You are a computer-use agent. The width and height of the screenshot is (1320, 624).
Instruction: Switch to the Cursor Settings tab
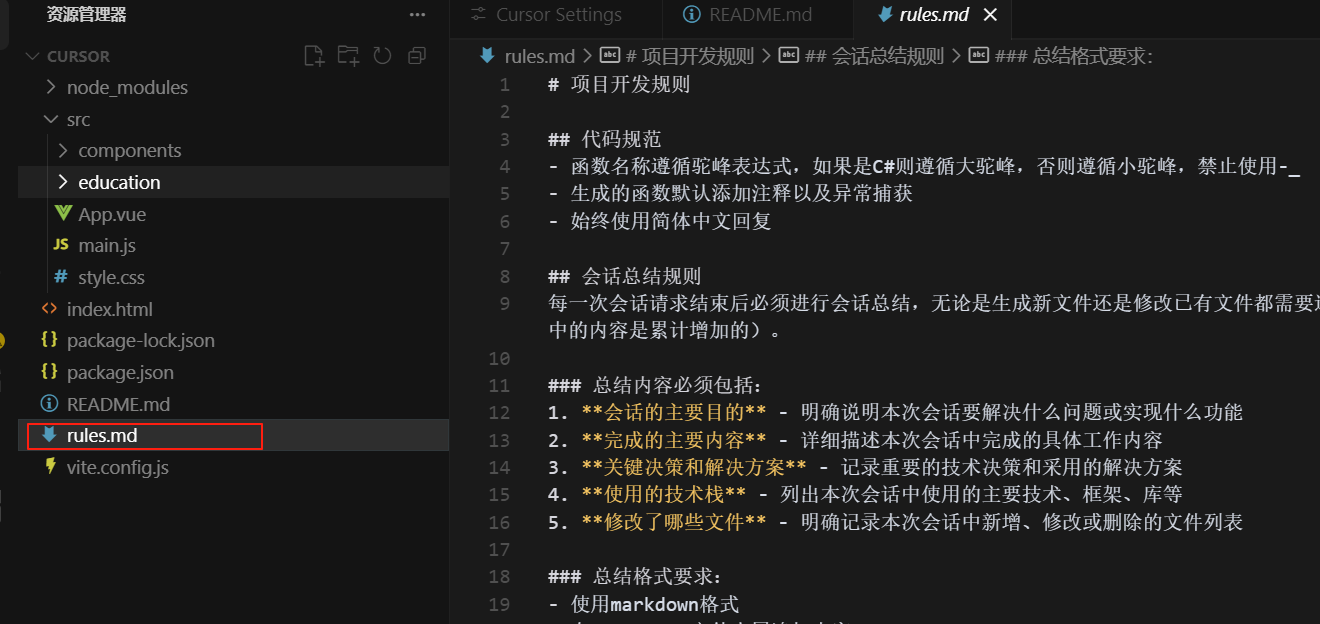(x=558, y=15)
